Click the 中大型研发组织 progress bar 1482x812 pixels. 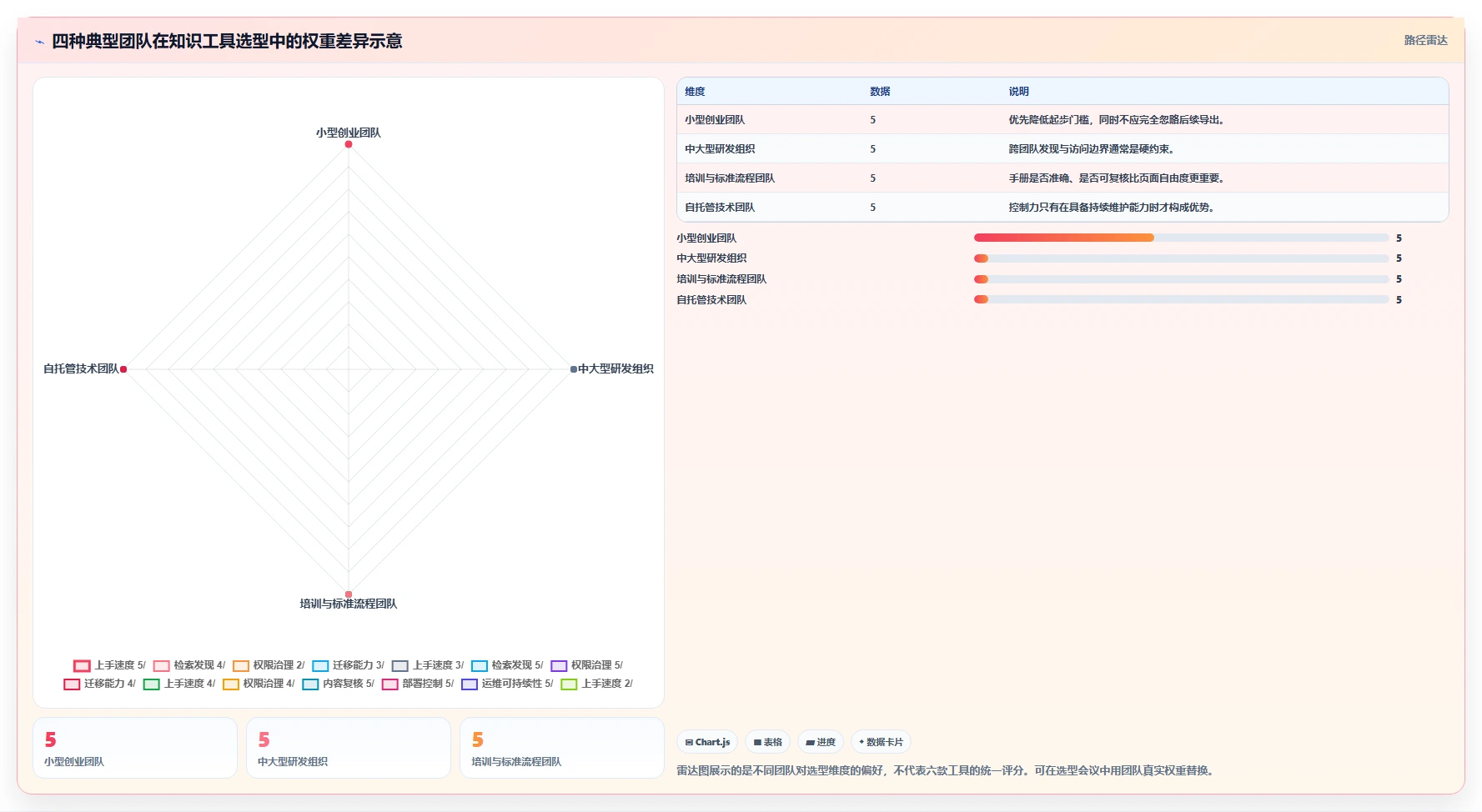pyautogui.click(x=1181, y=258)
